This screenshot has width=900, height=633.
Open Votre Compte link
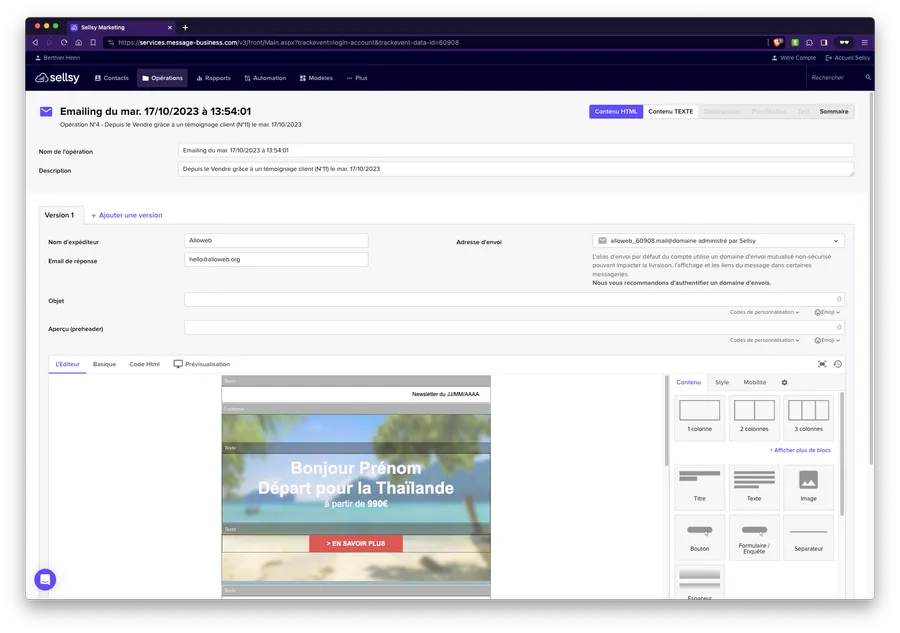click(794, 57)
